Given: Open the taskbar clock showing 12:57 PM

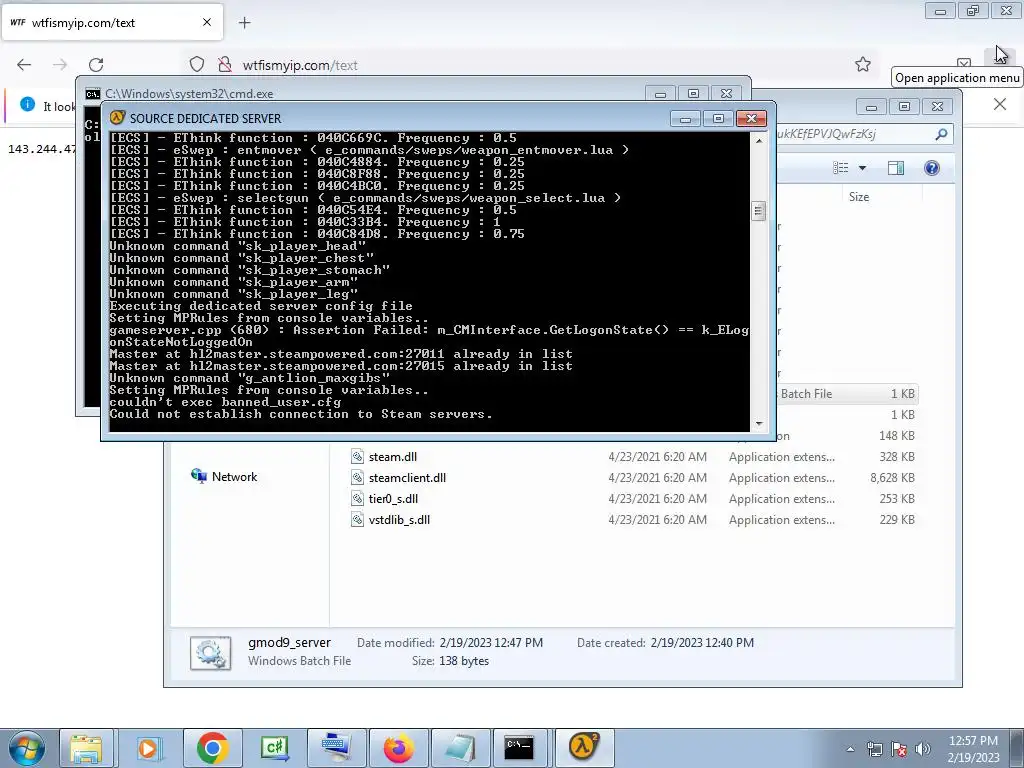Looking at the screenshot, I should 973,749.
